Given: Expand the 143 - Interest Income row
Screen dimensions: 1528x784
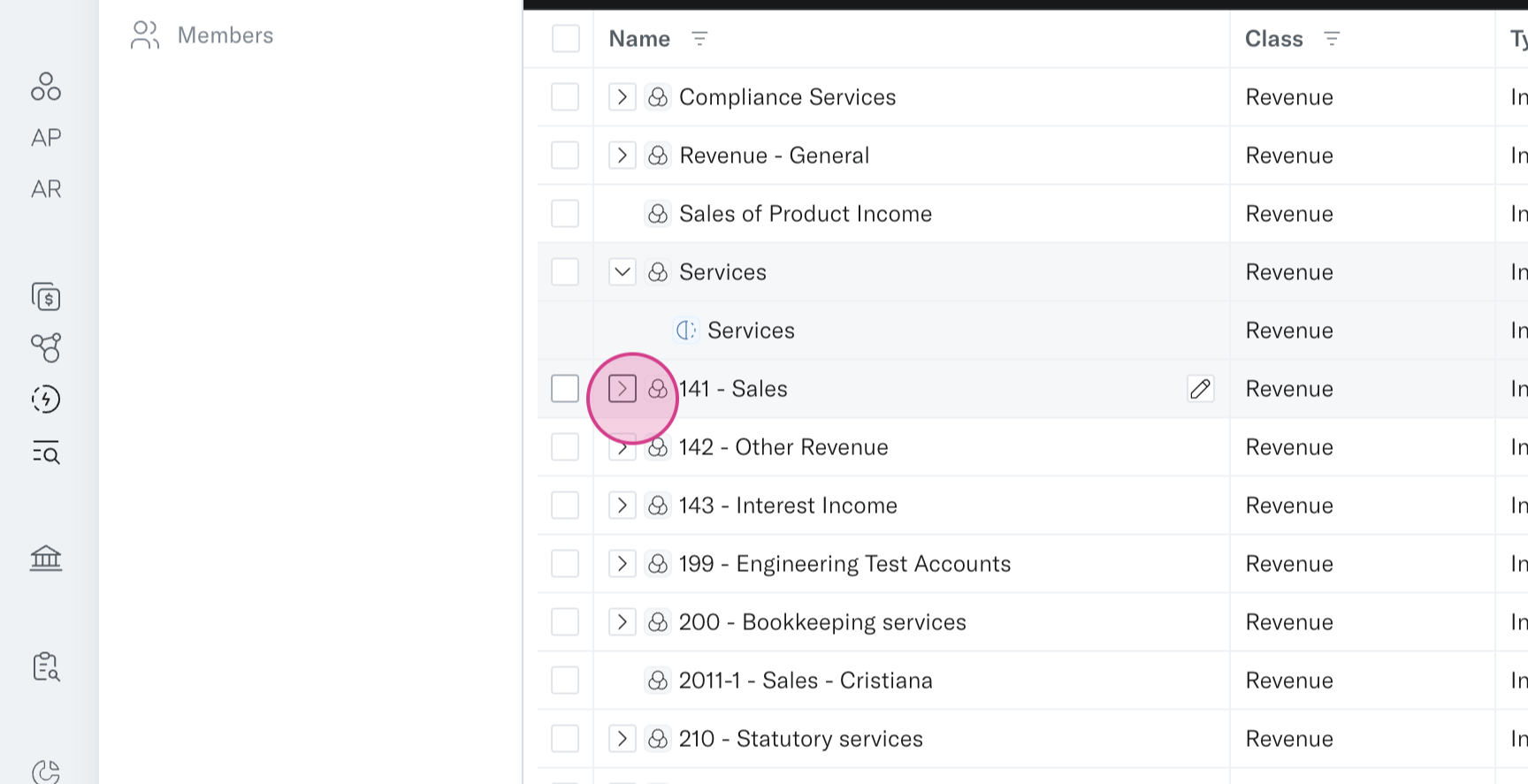Looking at the screenshot, I should point(623,506).
